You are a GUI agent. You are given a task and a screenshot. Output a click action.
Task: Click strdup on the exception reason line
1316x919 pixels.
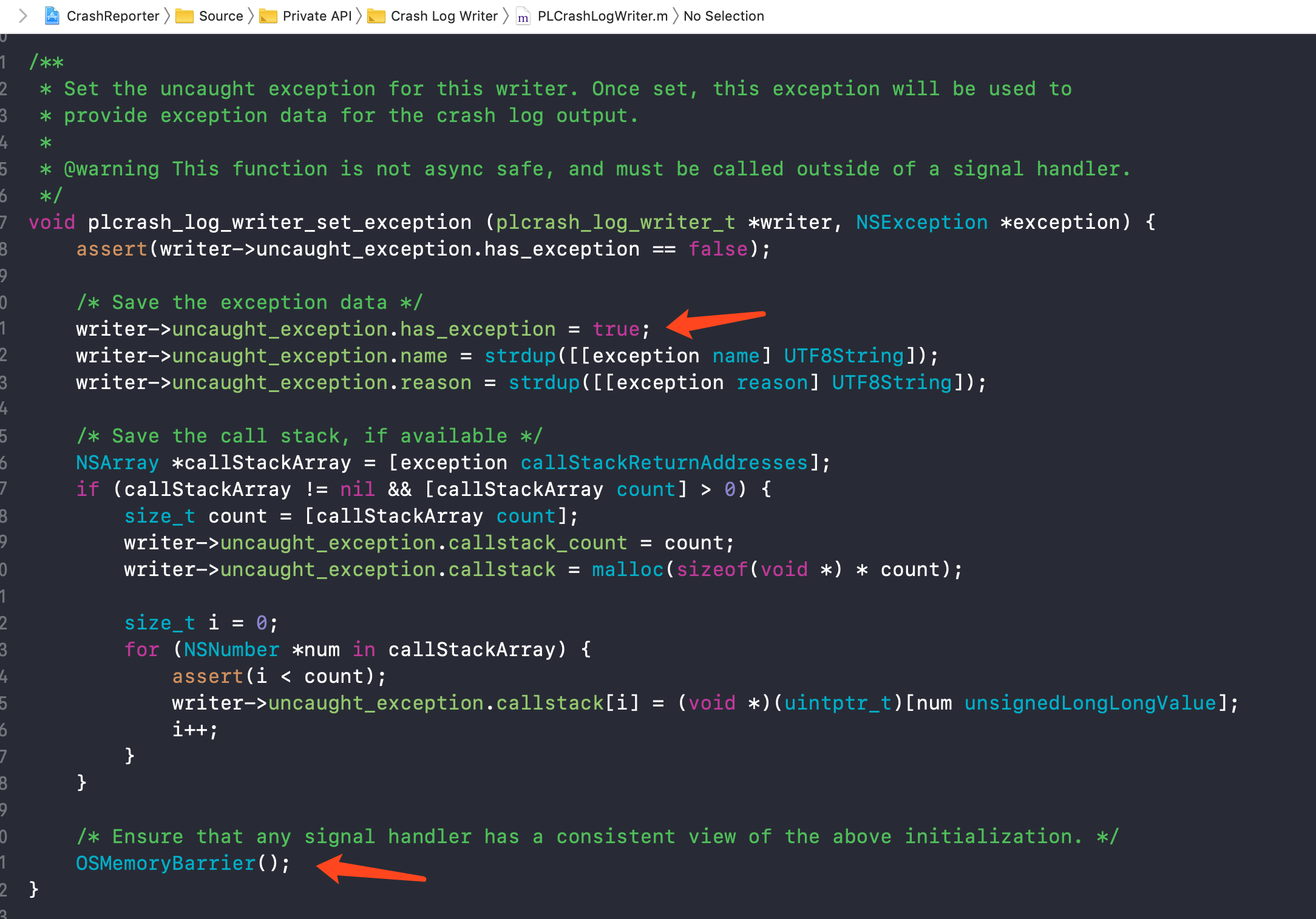(x=544, y=382)
